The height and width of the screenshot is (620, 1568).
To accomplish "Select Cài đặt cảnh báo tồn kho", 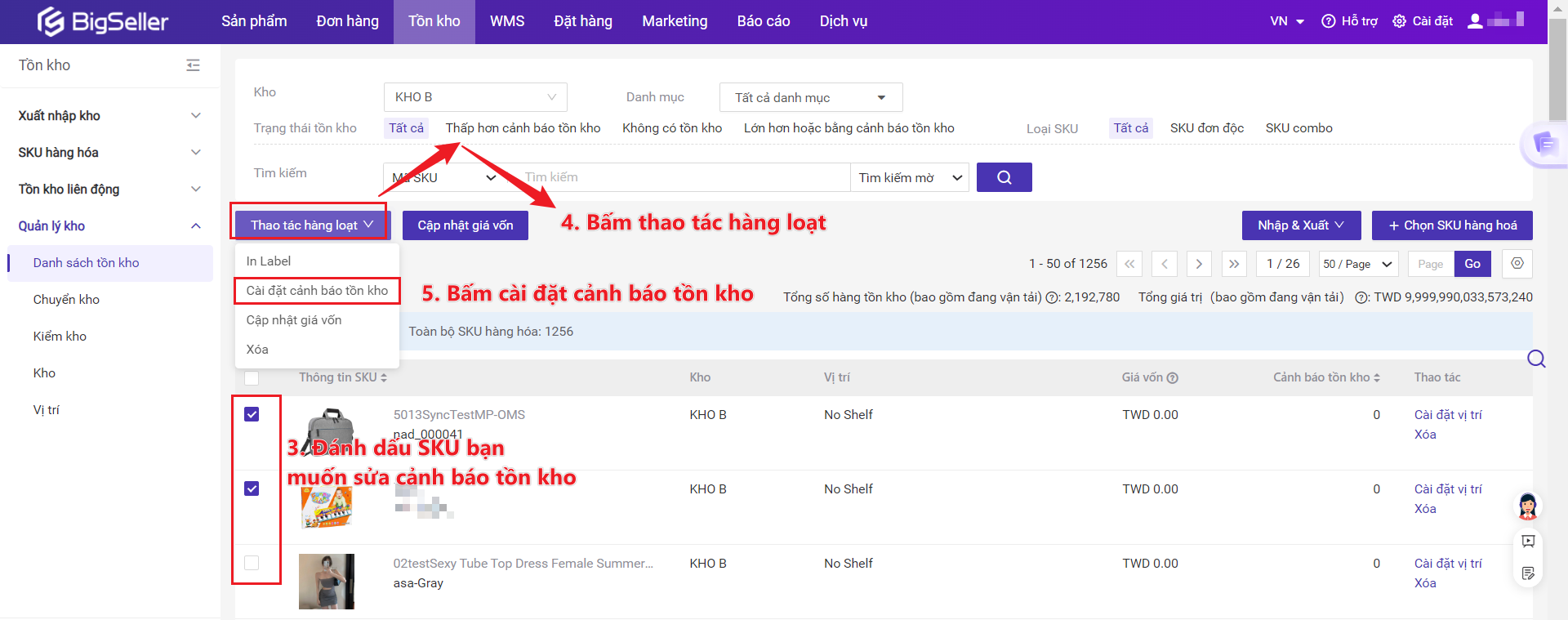I will point(317,291).
